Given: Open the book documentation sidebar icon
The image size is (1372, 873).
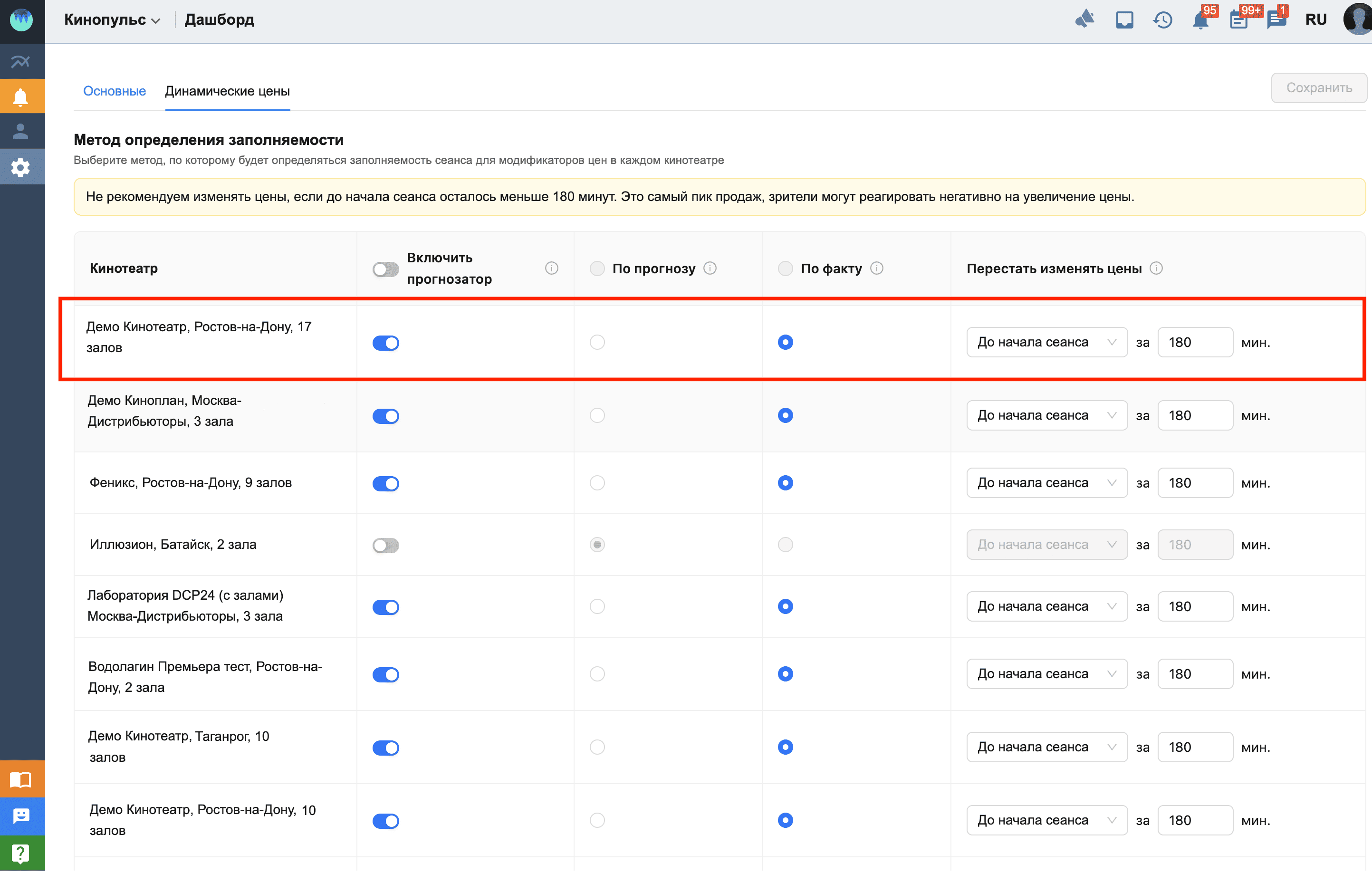Looking at the screenshot, I should tap(20, 780).
